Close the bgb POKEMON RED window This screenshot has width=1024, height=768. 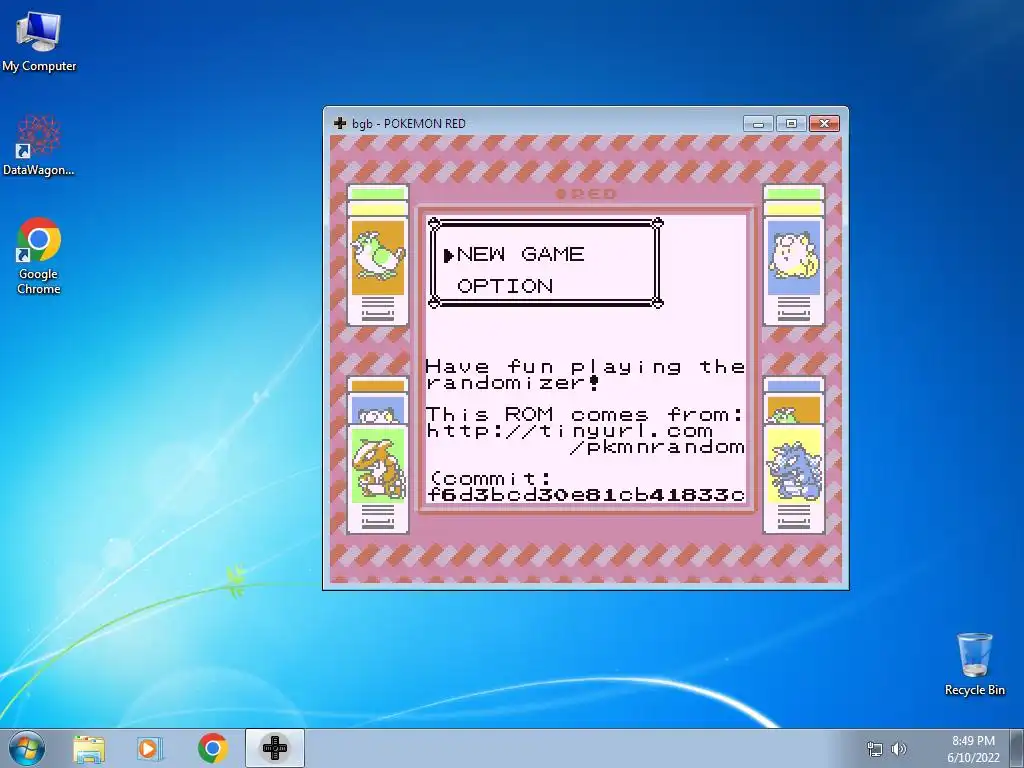824,123
